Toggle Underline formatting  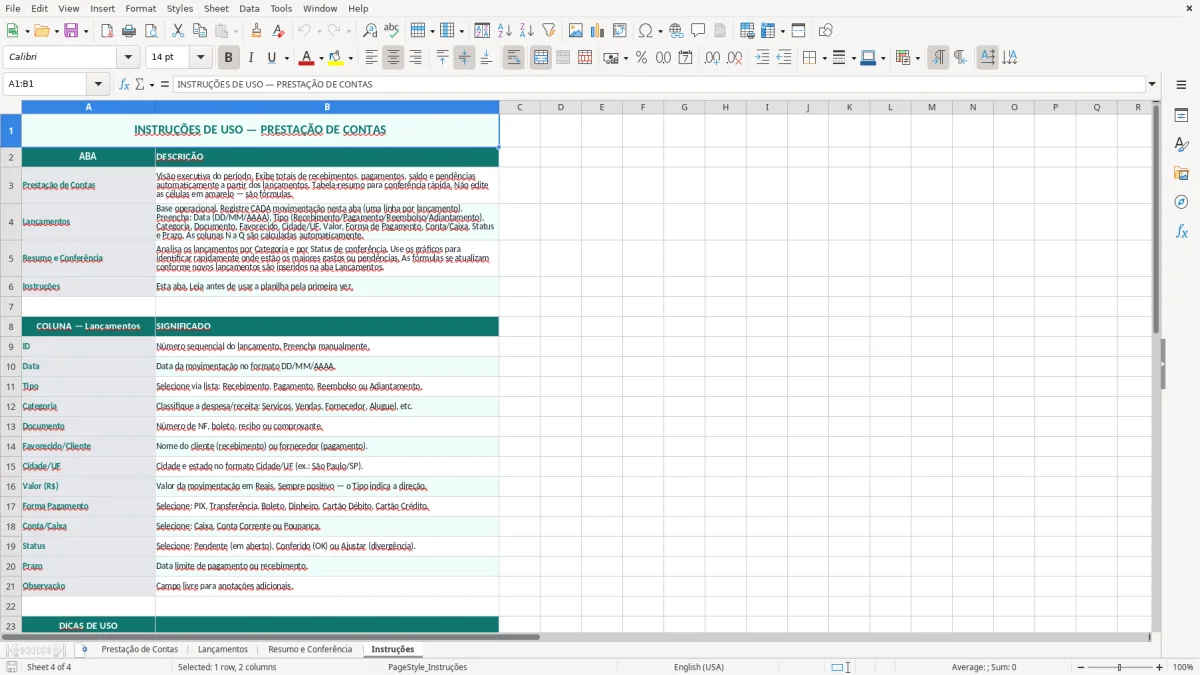point(271,58)
